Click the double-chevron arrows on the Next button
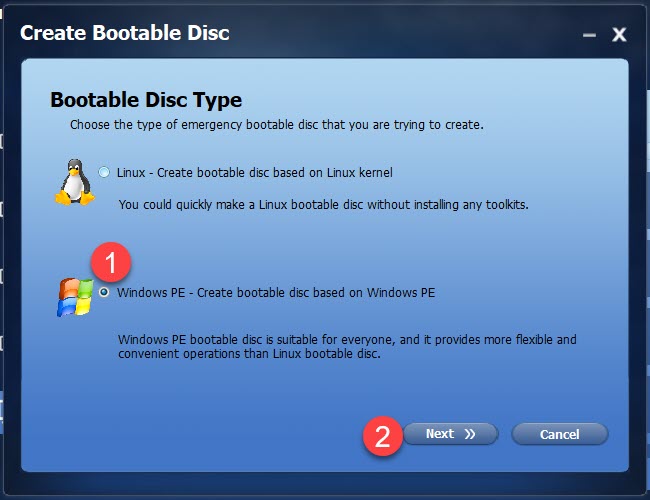Screen dimensions: 650x500 click(470, 434)
